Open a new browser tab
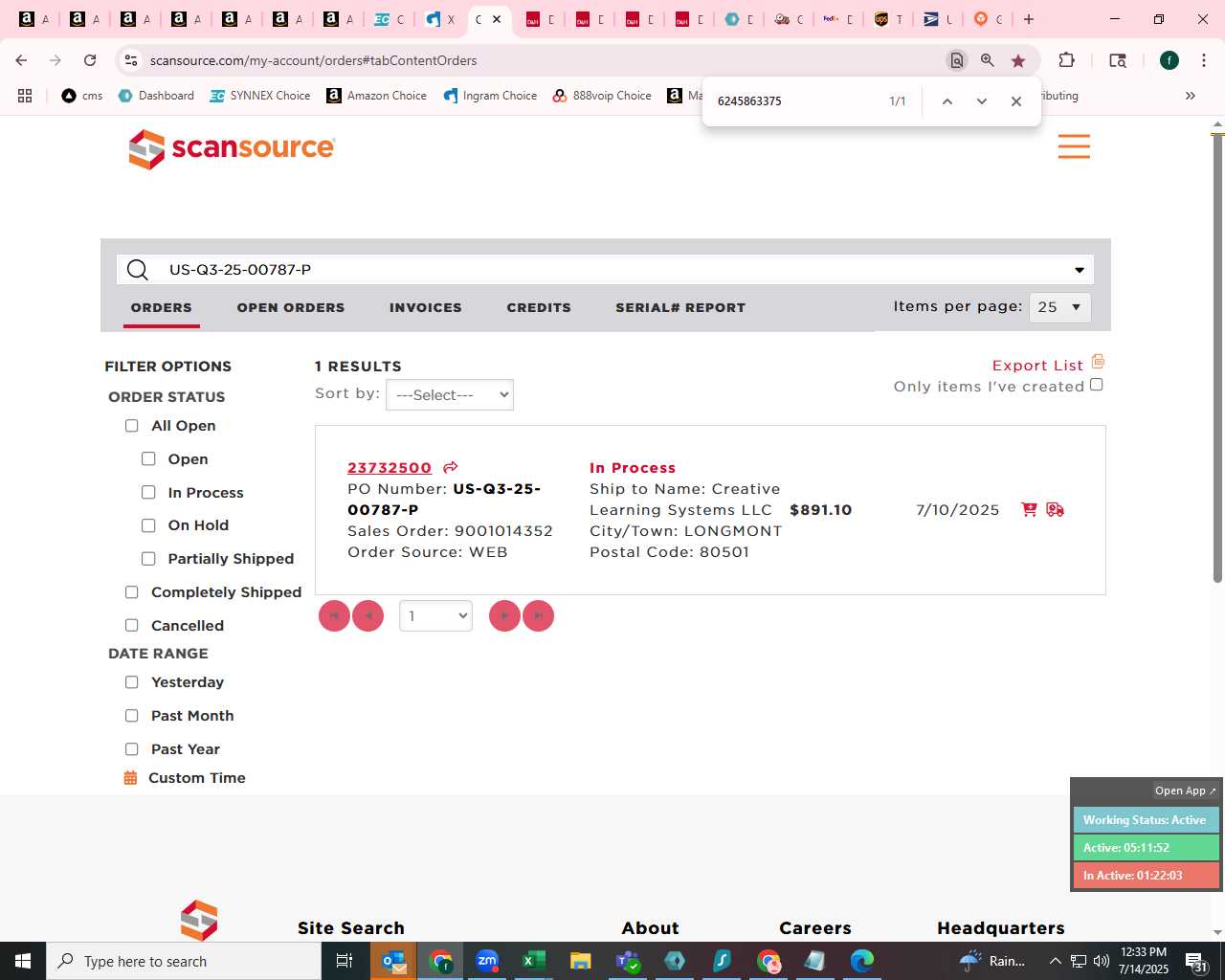Viewport: 1225px width, 980px height. pos(1029,19)
